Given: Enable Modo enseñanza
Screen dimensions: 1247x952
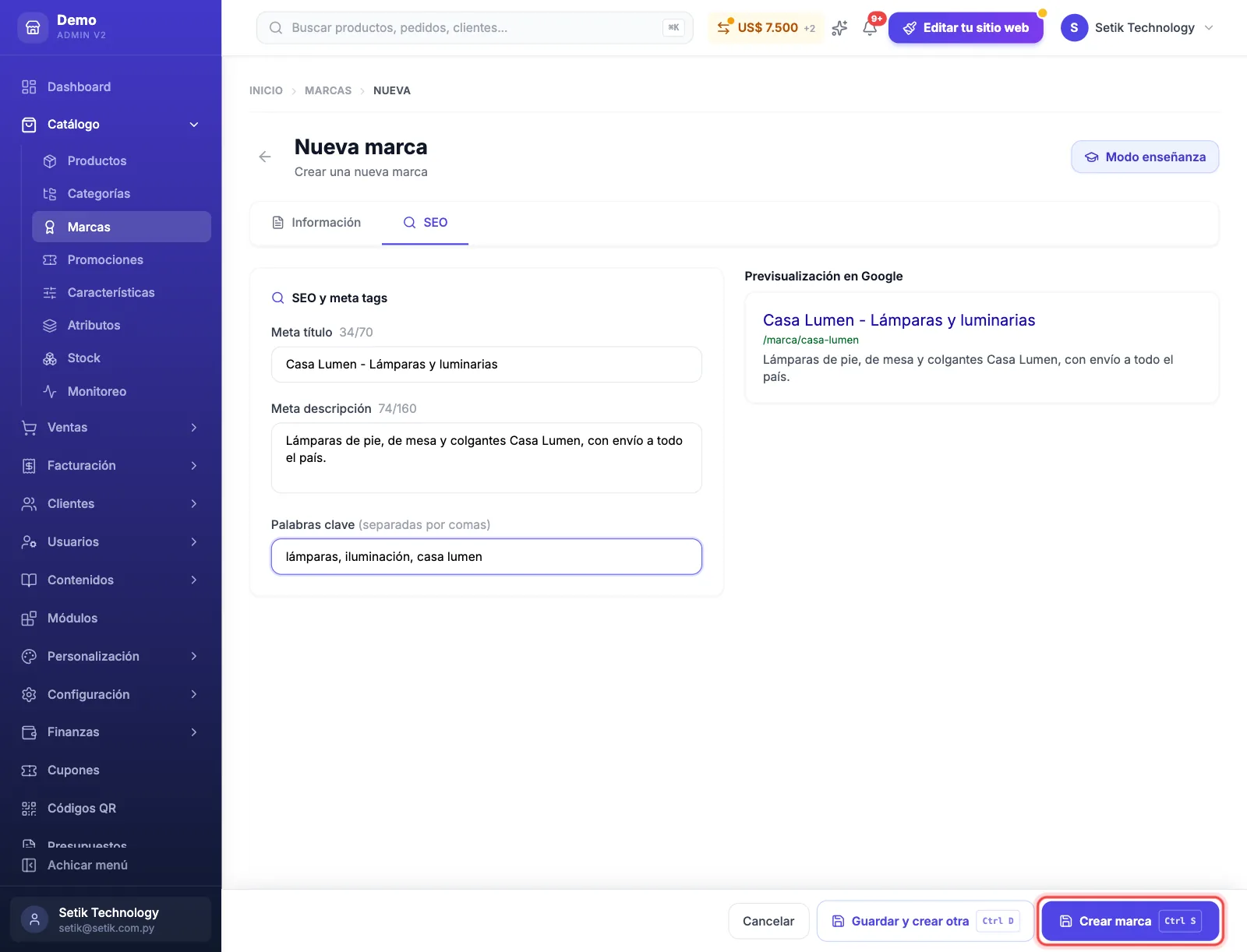Looking at the screenshot, I should [1145, 157].
